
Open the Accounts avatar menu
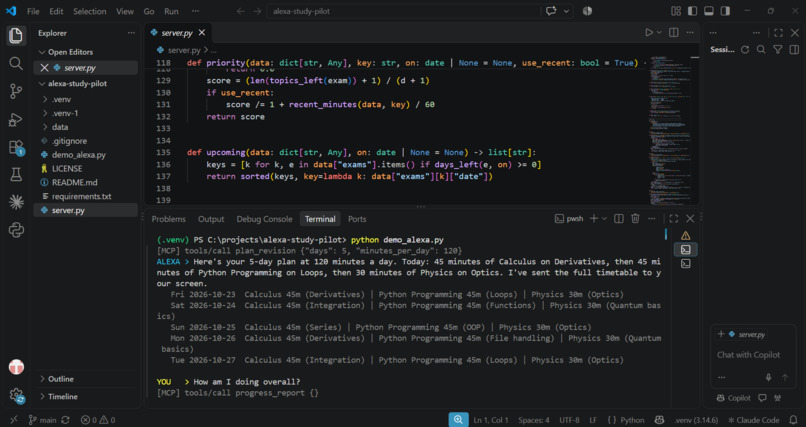point(16,367)
